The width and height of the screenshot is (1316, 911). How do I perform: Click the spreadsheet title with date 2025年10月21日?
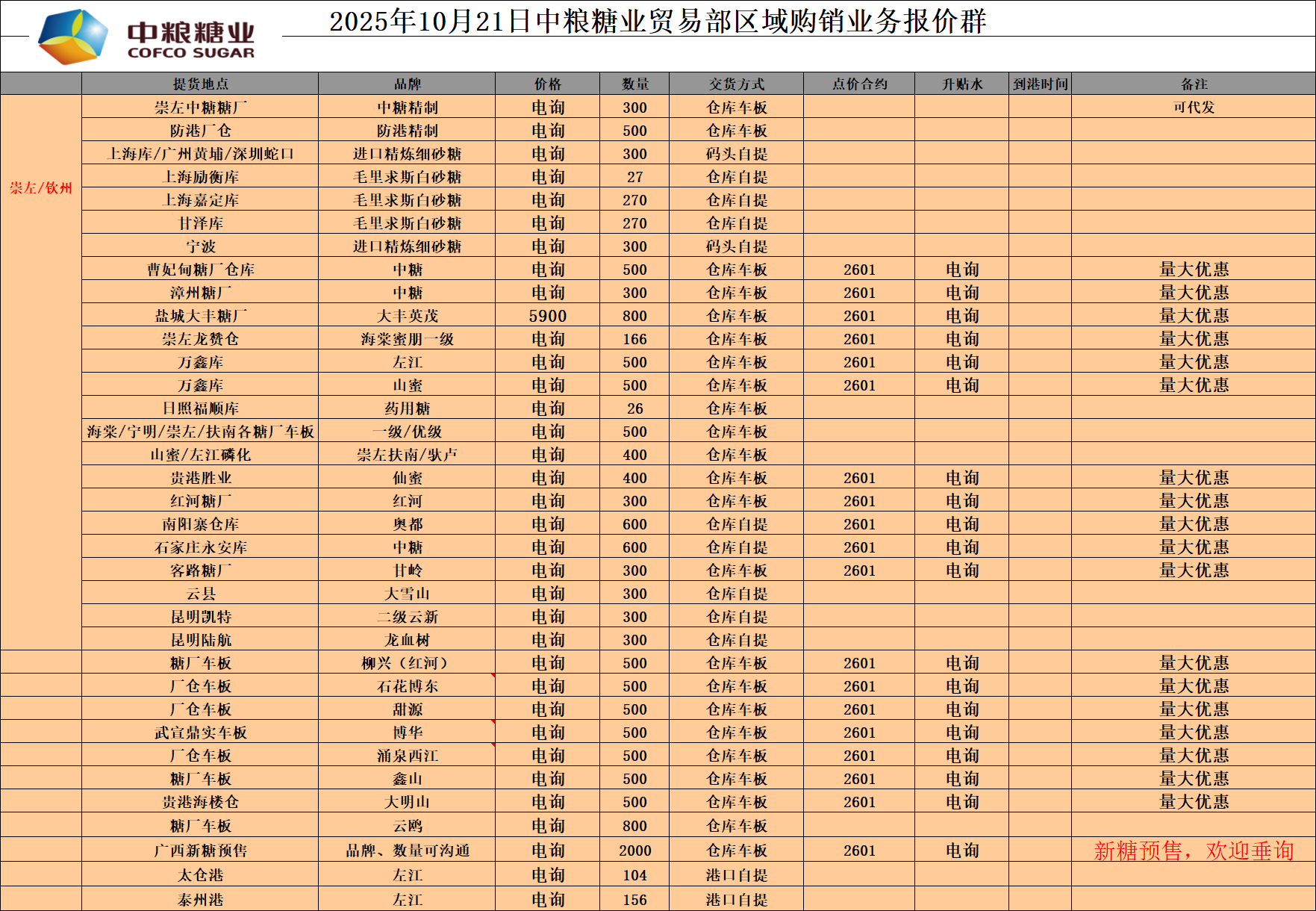(x=657, y=21)
